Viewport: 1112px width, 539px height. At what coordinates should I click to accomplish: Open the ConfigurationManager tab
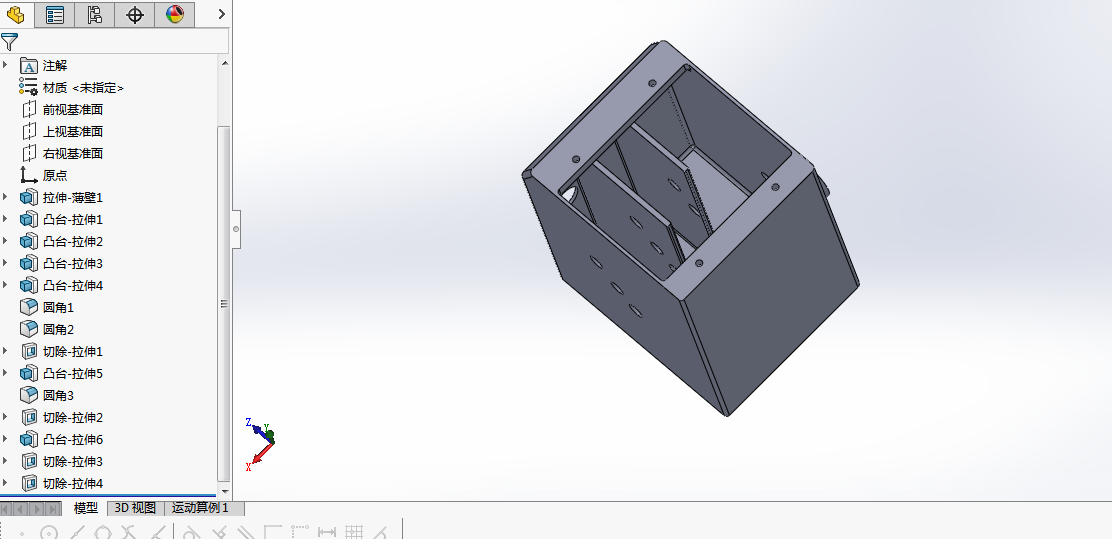94,14
